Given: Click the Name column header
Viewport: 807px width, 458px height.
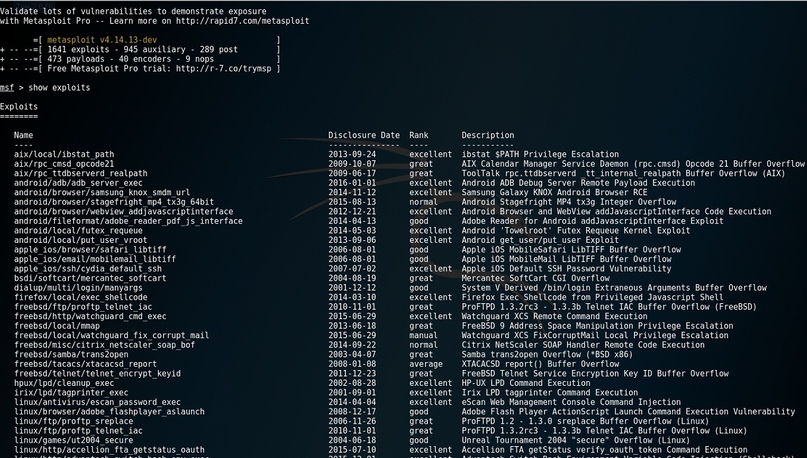Looking at the screenshot, I should [23, 135].
